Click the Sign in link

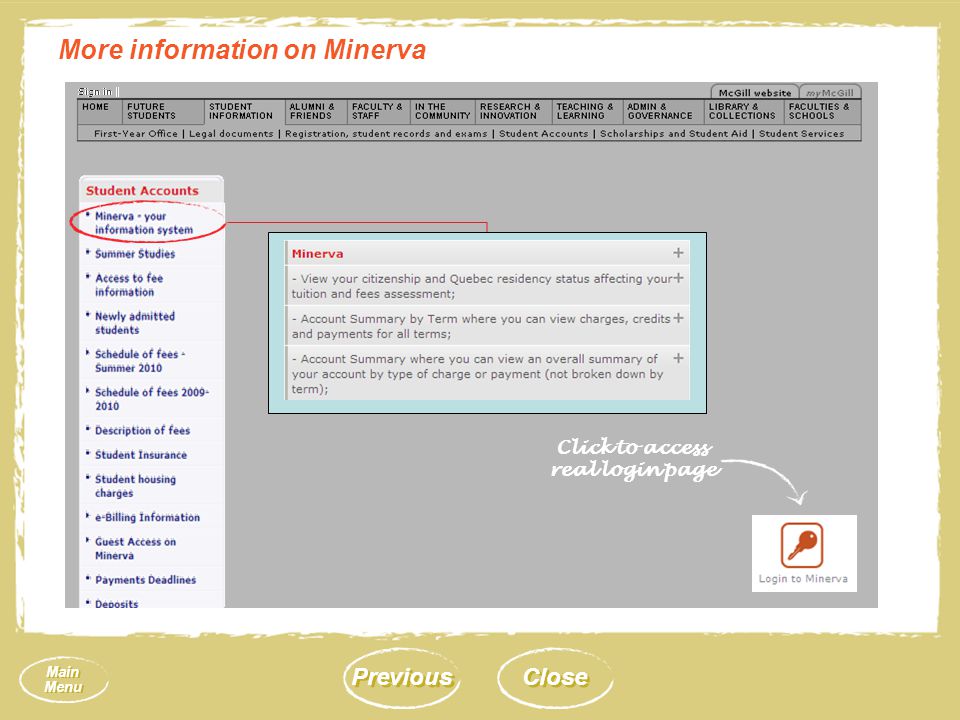pos(95,92)
